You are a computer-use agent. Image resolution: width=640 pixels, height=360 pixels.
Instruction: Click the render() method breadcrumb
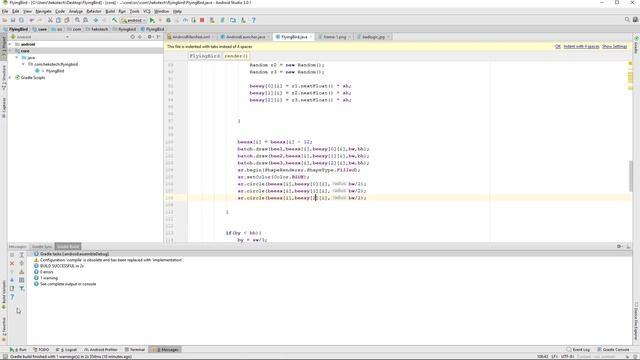pos(236,56)
